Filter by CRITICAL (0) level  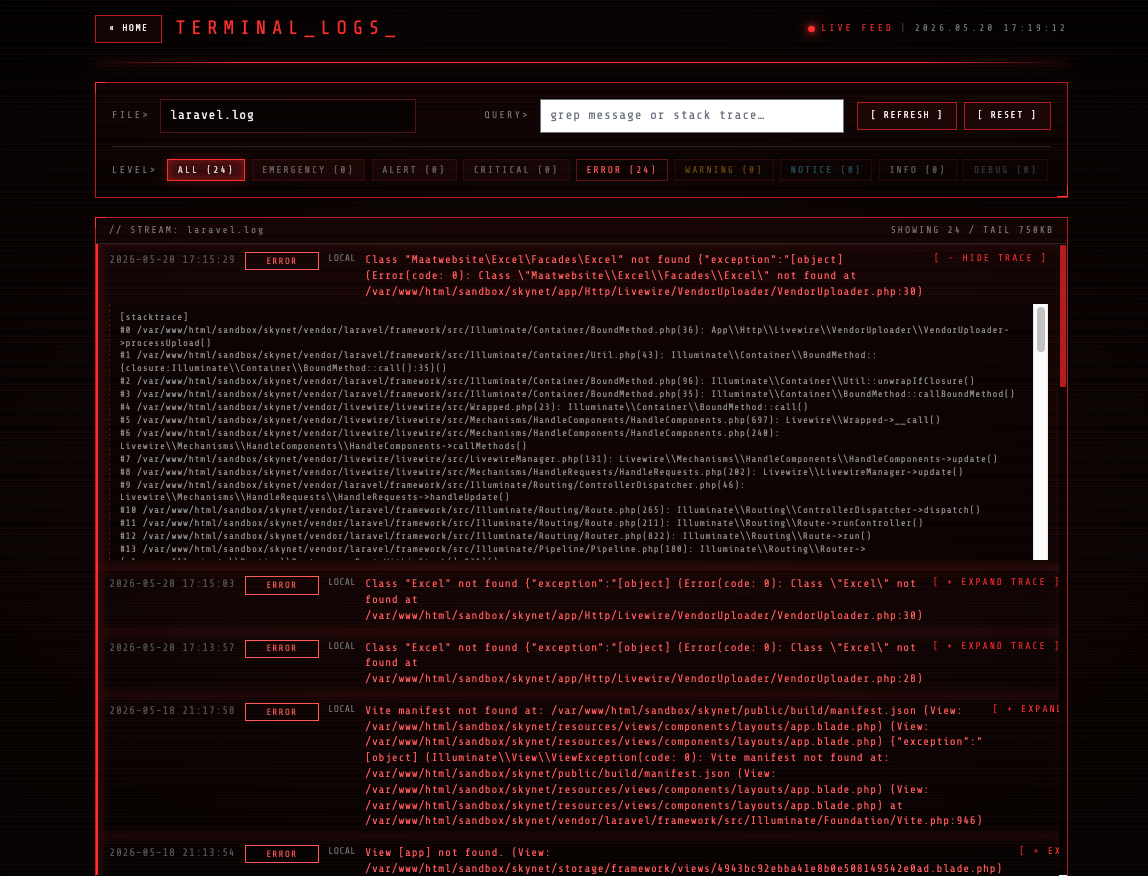point(515,170)
